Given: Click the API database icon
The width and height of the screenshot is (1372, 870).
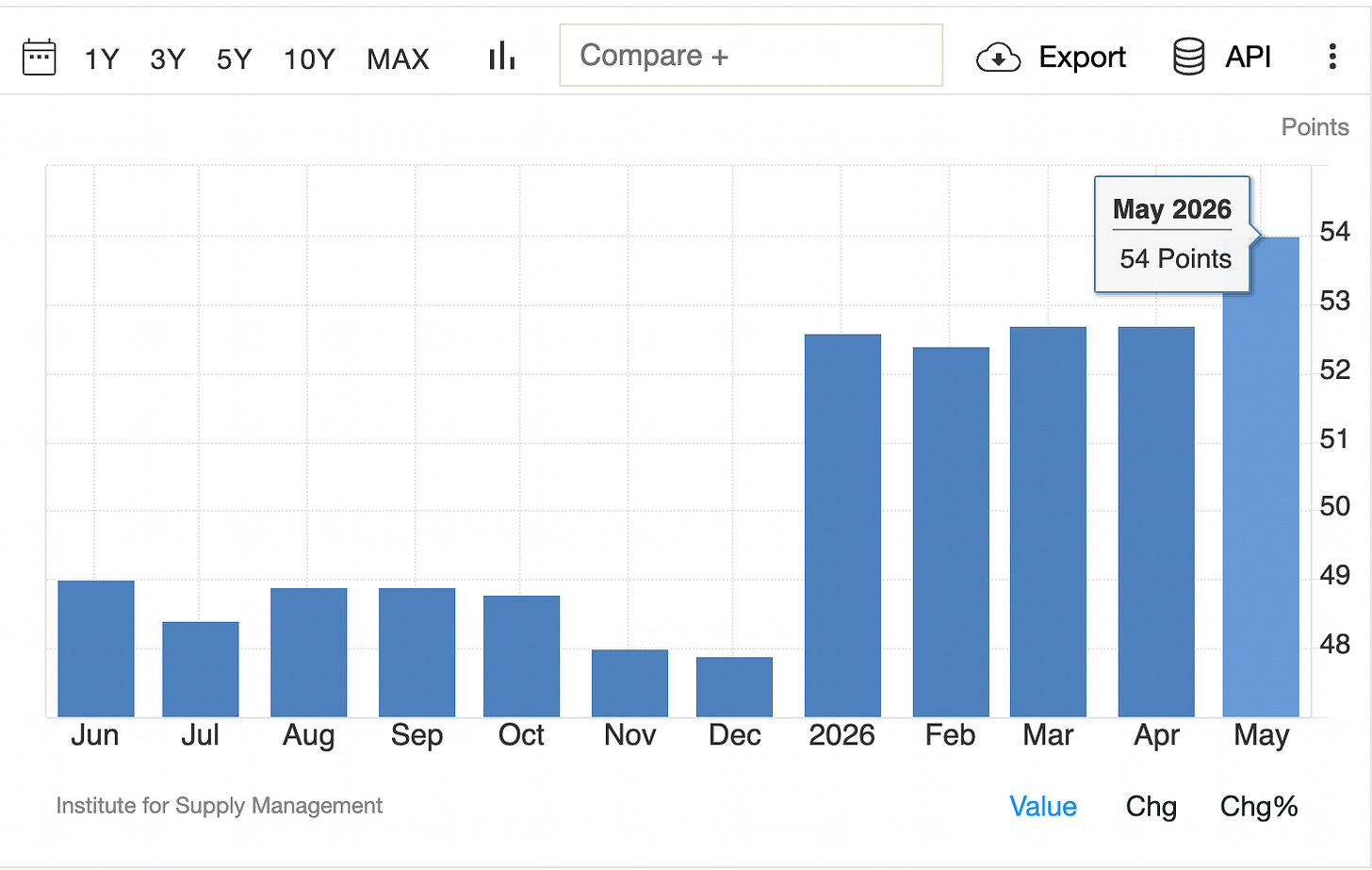Looking at the screenshot, I should [1189, 57].
